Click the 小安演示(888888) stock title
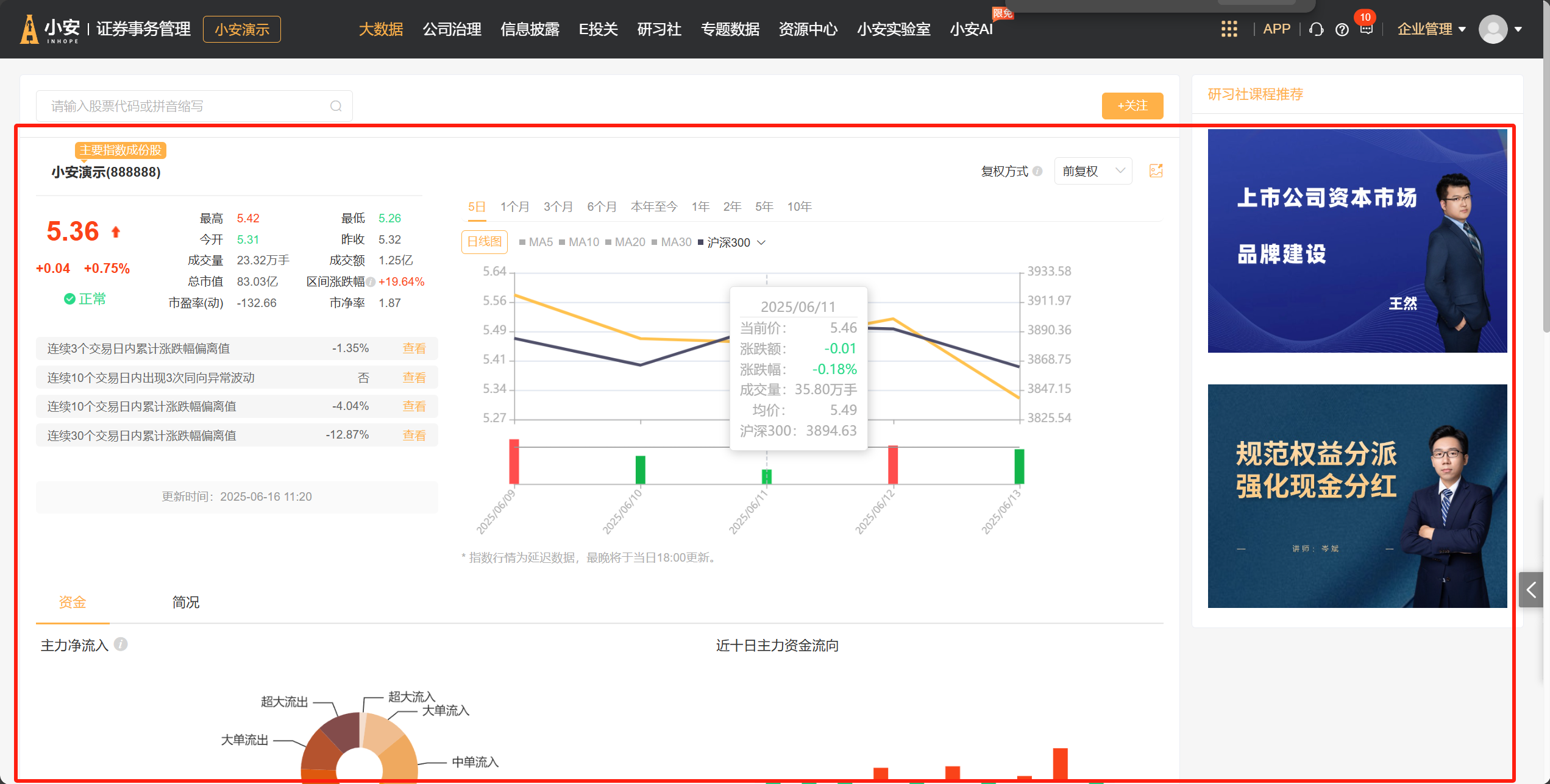Viewport: 1550px width, 784px height. [106, 172]
